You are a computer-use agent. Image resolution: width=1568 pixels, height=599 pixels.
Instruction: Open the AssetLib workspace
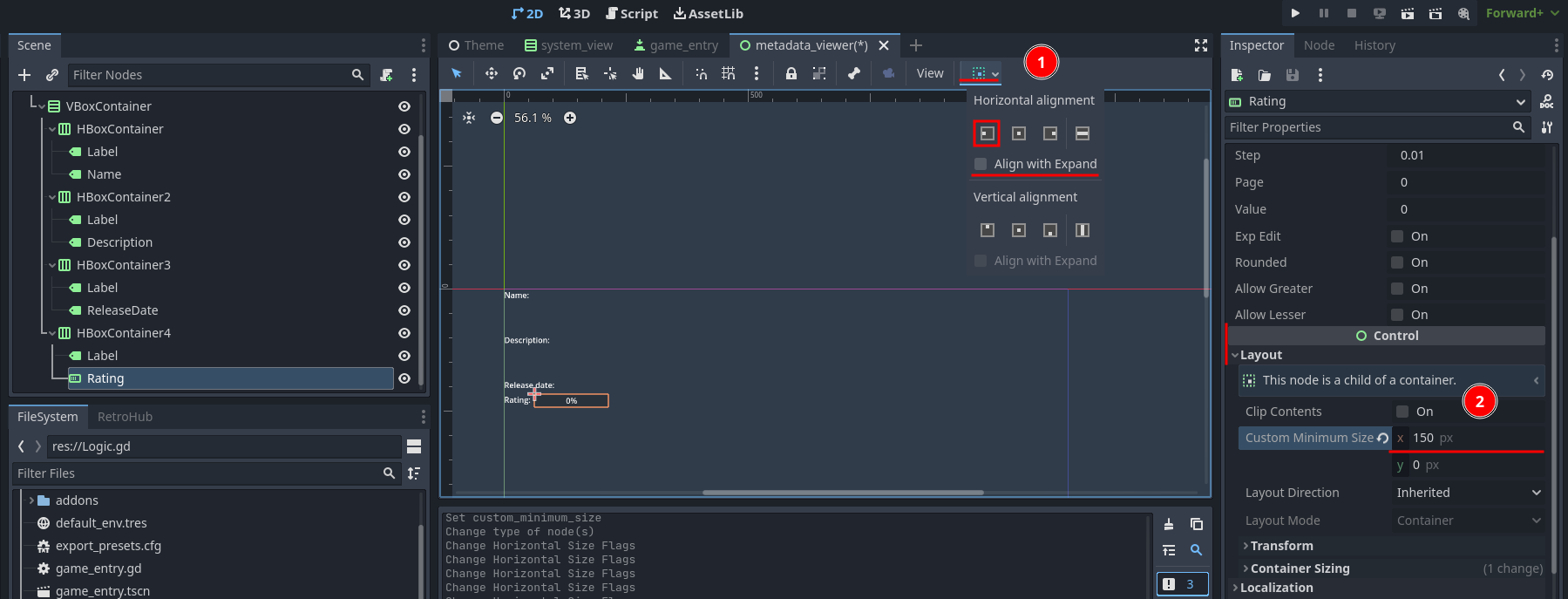pos(709,13)
